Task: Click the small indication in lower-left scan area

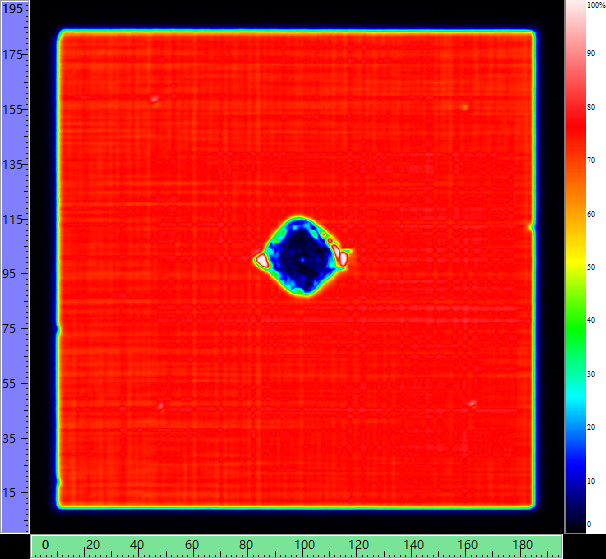Action: tap(160, 405)
